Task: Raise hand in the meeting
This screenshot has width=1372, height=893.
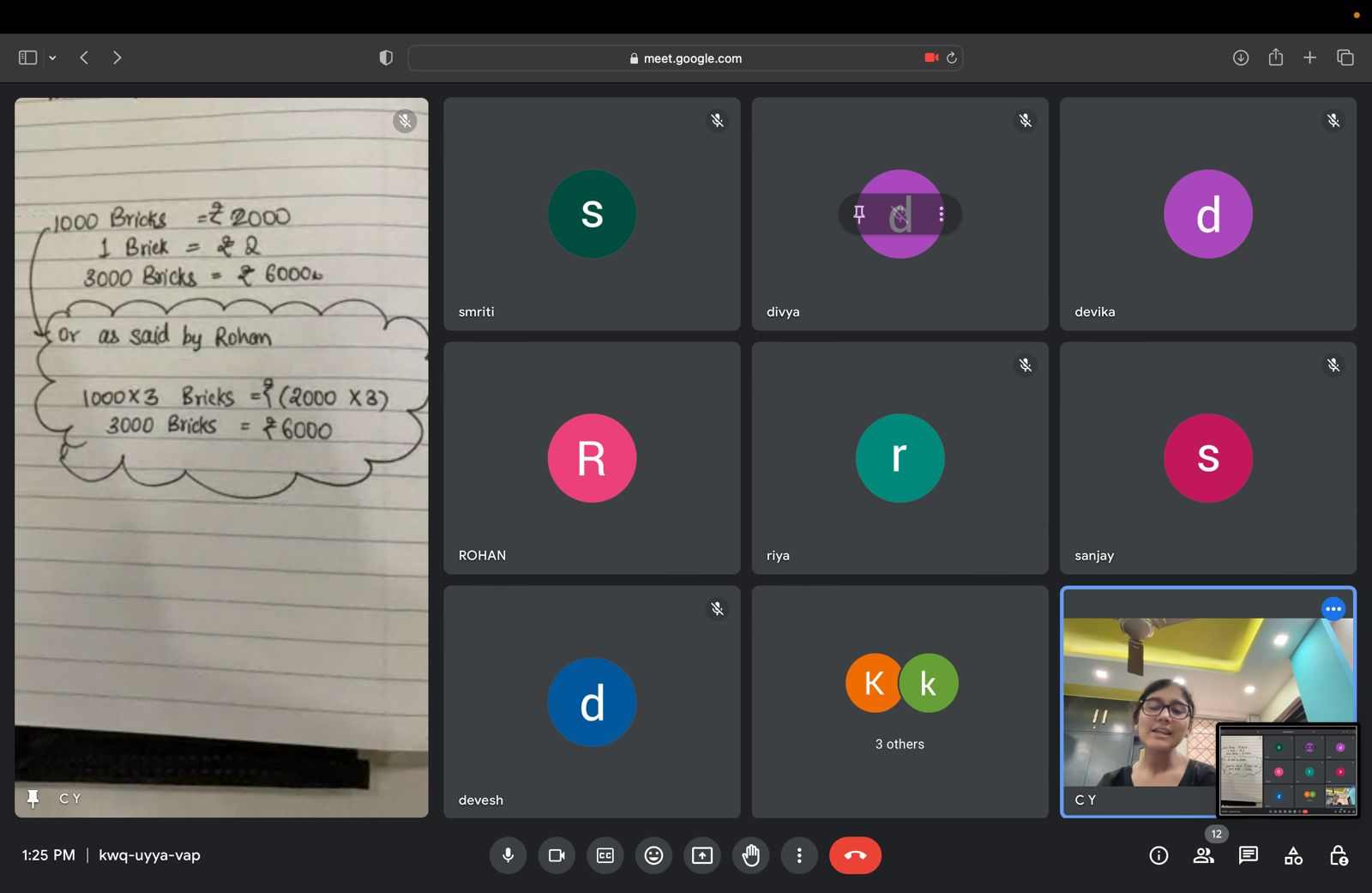Action: (751, 855)
